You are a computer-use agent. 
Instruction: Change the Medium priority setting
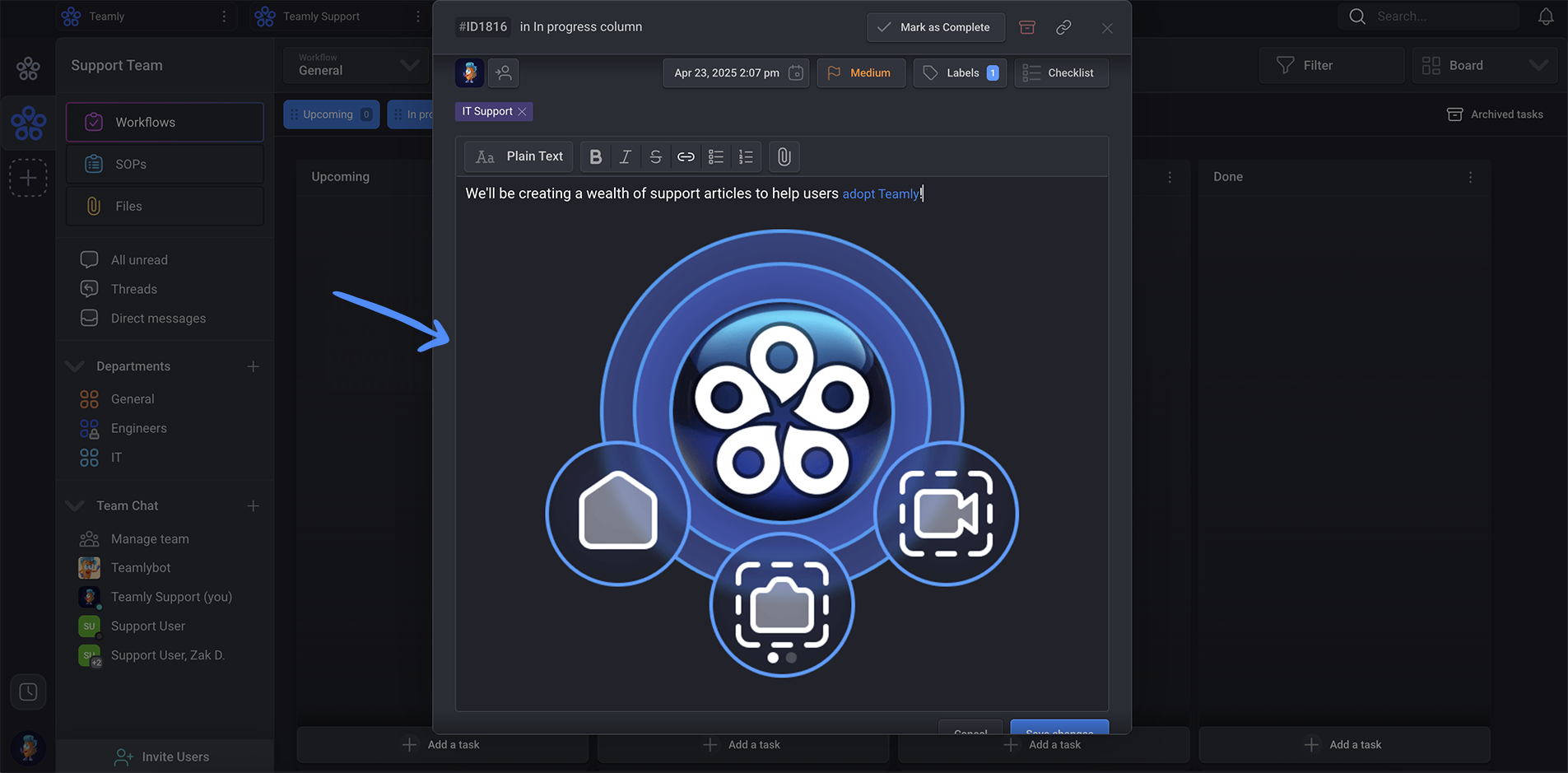(x=861, y=72)
